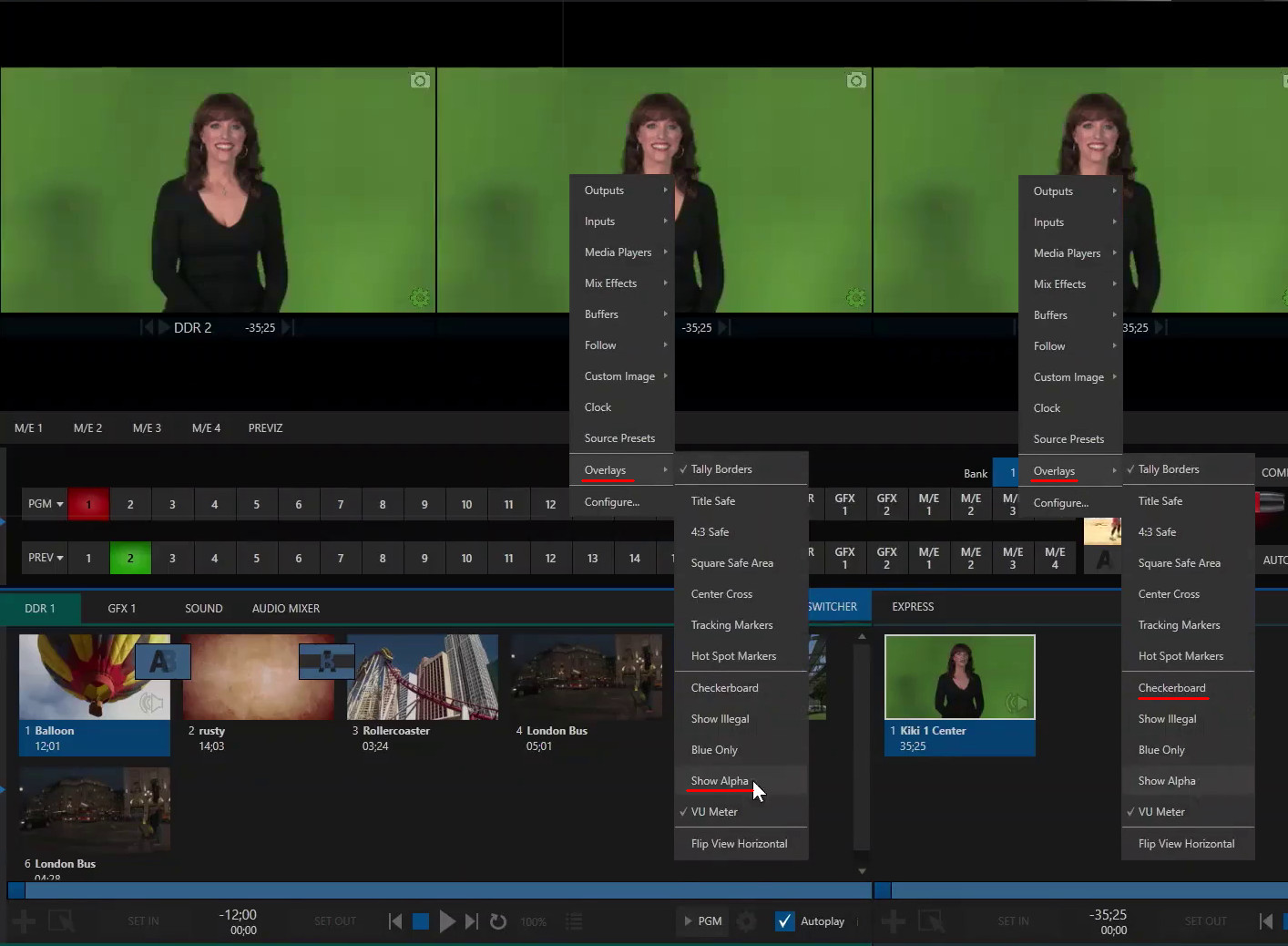
Task: Select source 2 on the PREV row
Action: [130, 558]
